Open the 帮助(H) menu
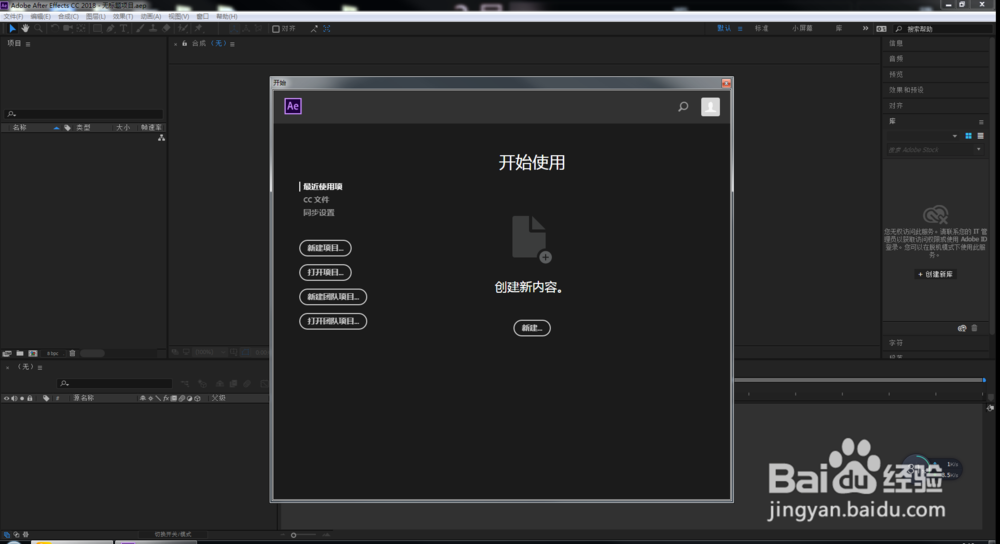The height and width of the screenshot is (544, 1000). (226, 17)
